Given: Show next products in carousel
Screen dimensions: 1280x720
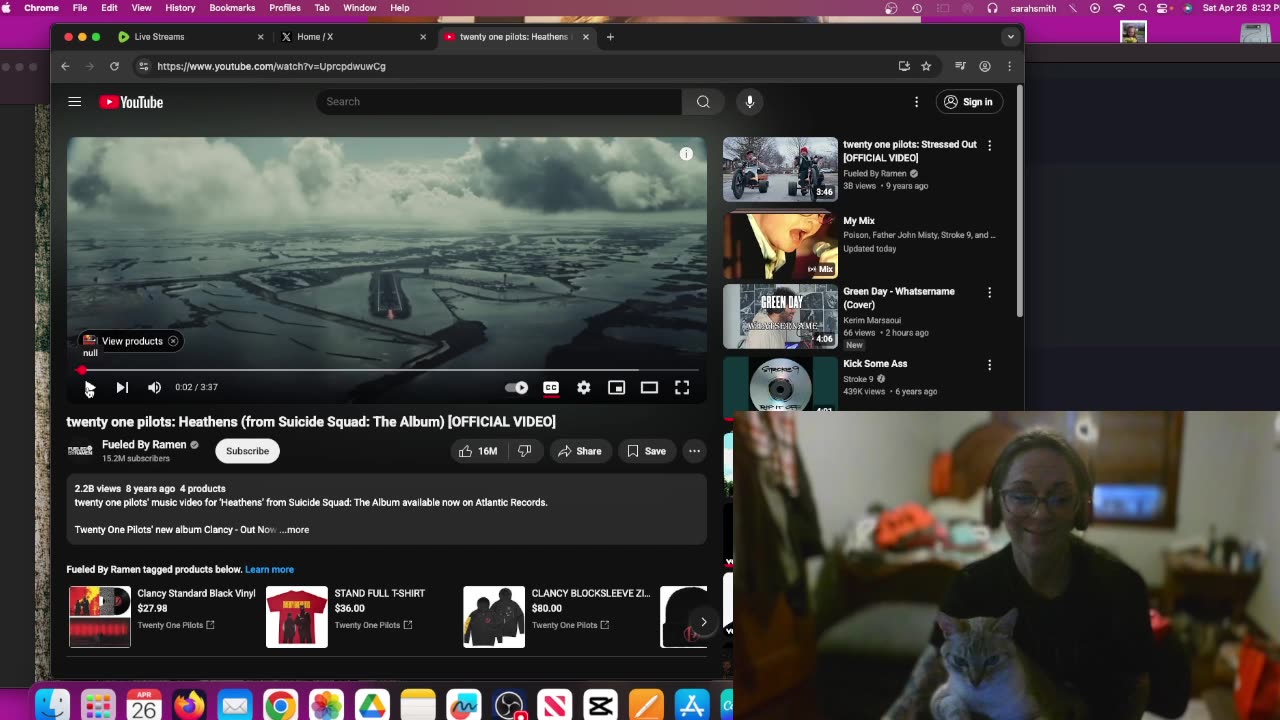Looking at the screenshot, I should pyautogui.click(x=703, y=622).
